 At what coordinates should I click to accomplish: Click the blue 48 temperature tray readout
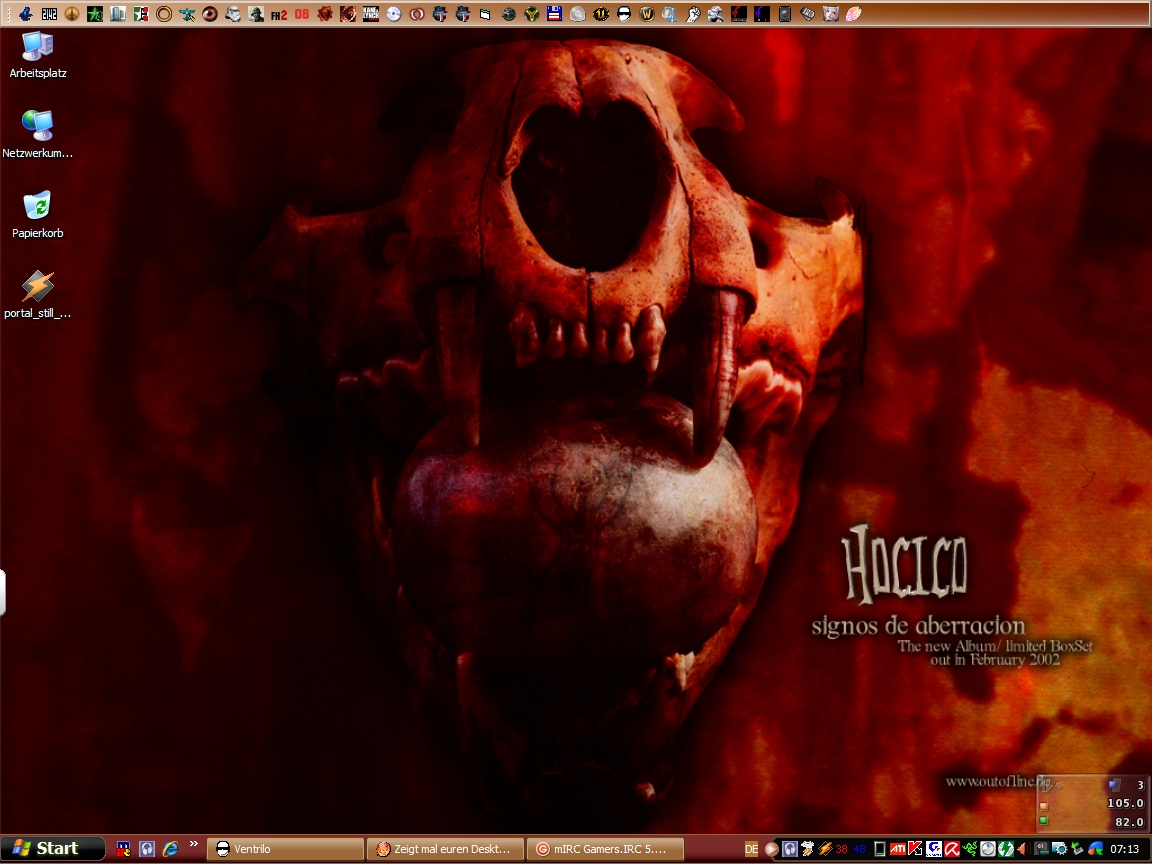pos(860,849)
